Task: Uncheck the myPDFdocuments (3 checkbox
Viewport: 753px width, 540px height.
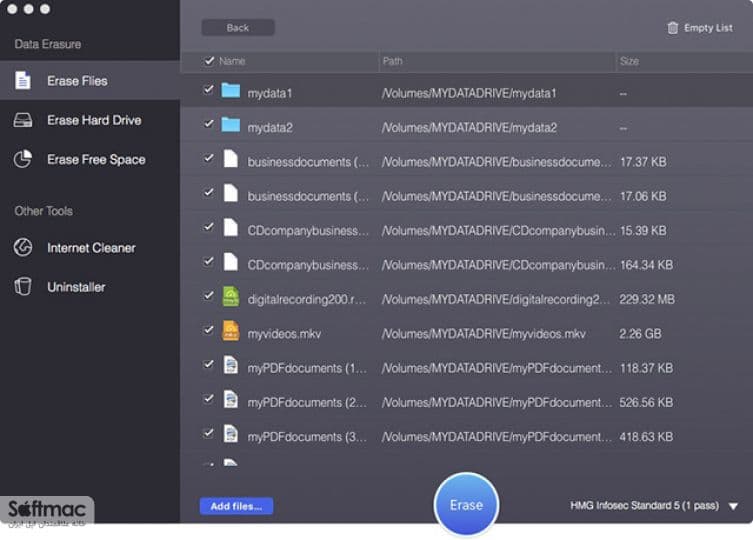Action: coord(208,433)
